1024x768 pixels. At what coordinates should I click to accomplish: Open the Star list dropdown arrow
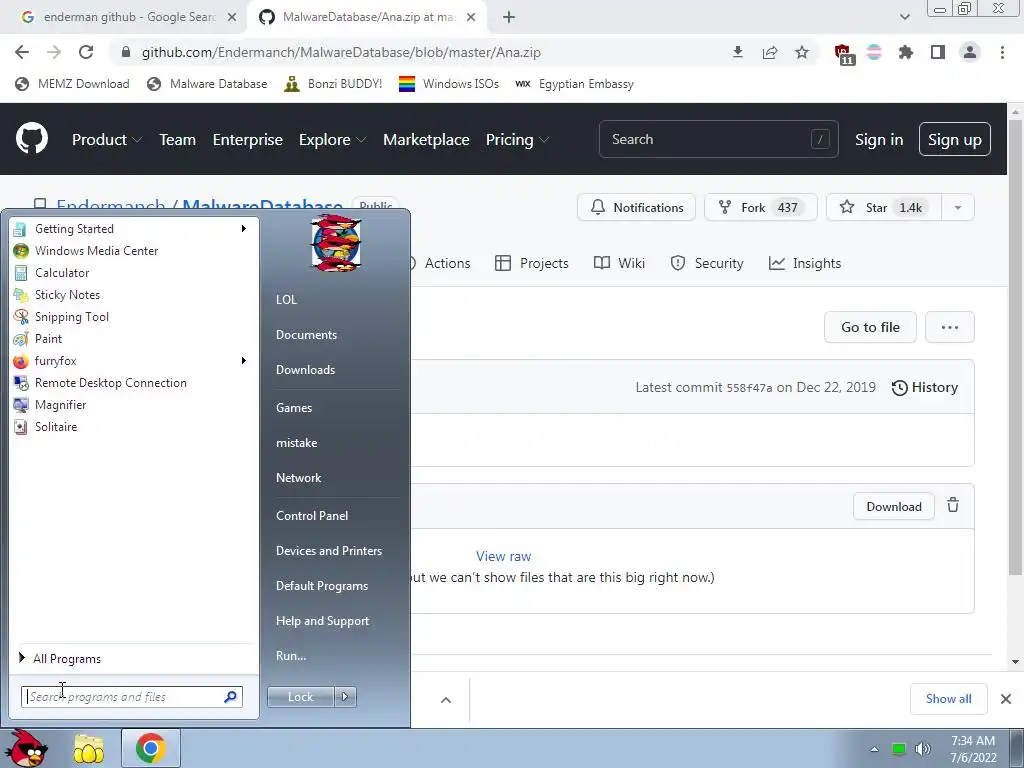pos(957,208)
